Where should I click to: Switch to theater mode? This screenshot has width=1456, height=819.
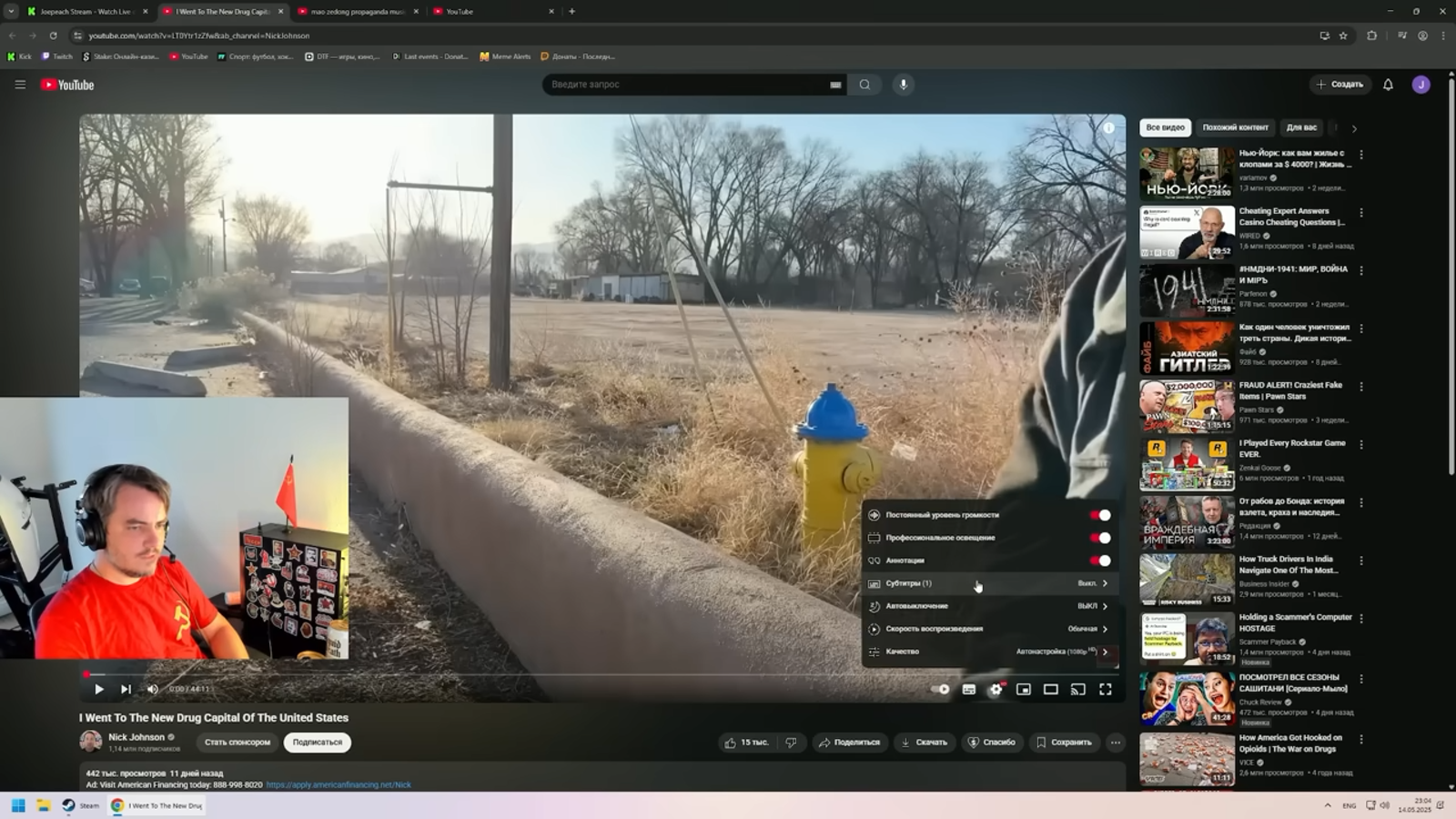click(1051, 689)
